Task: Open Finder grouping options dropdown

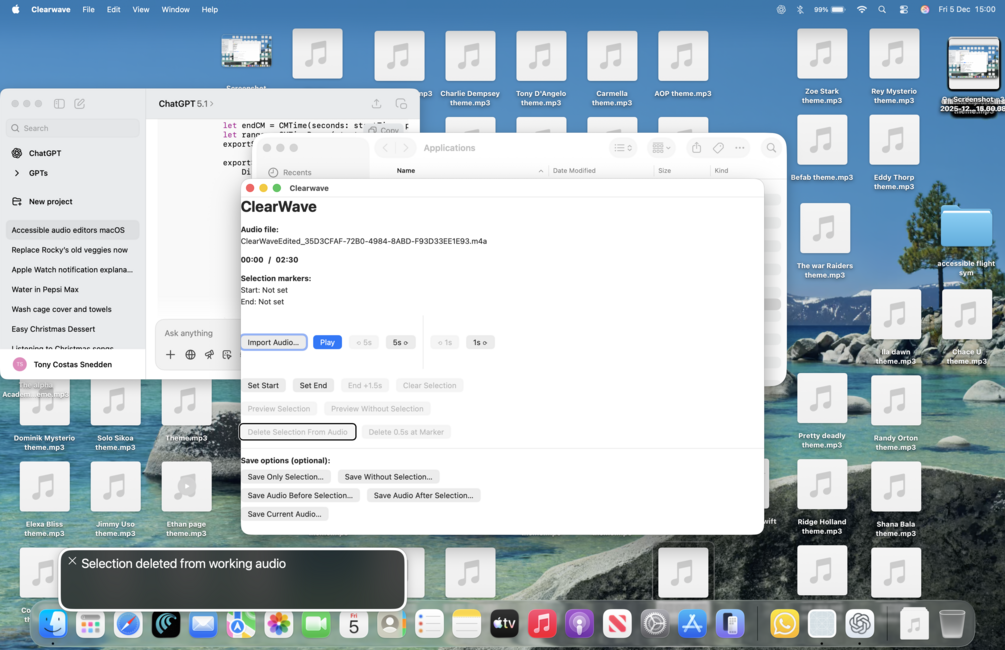Action: pyautogui.click(x=661, y=147)
